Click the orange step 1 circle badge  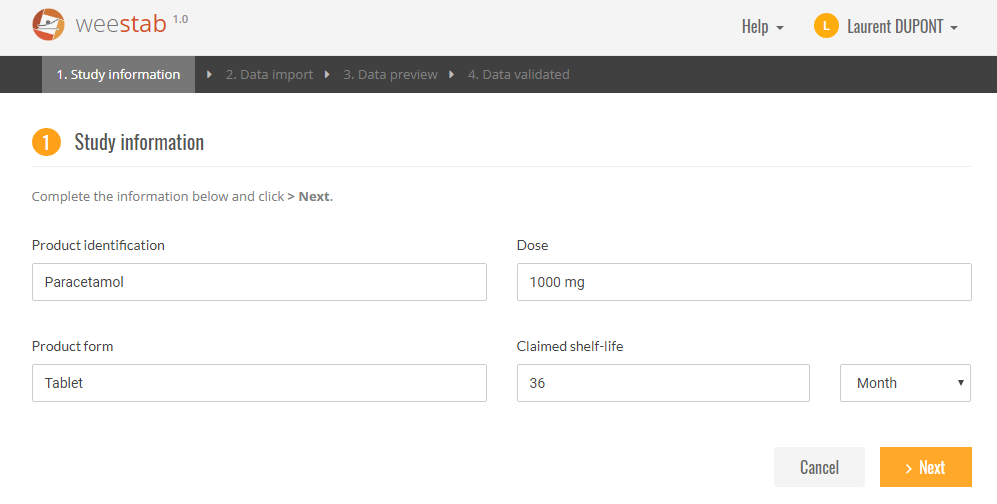pos(46,142)
